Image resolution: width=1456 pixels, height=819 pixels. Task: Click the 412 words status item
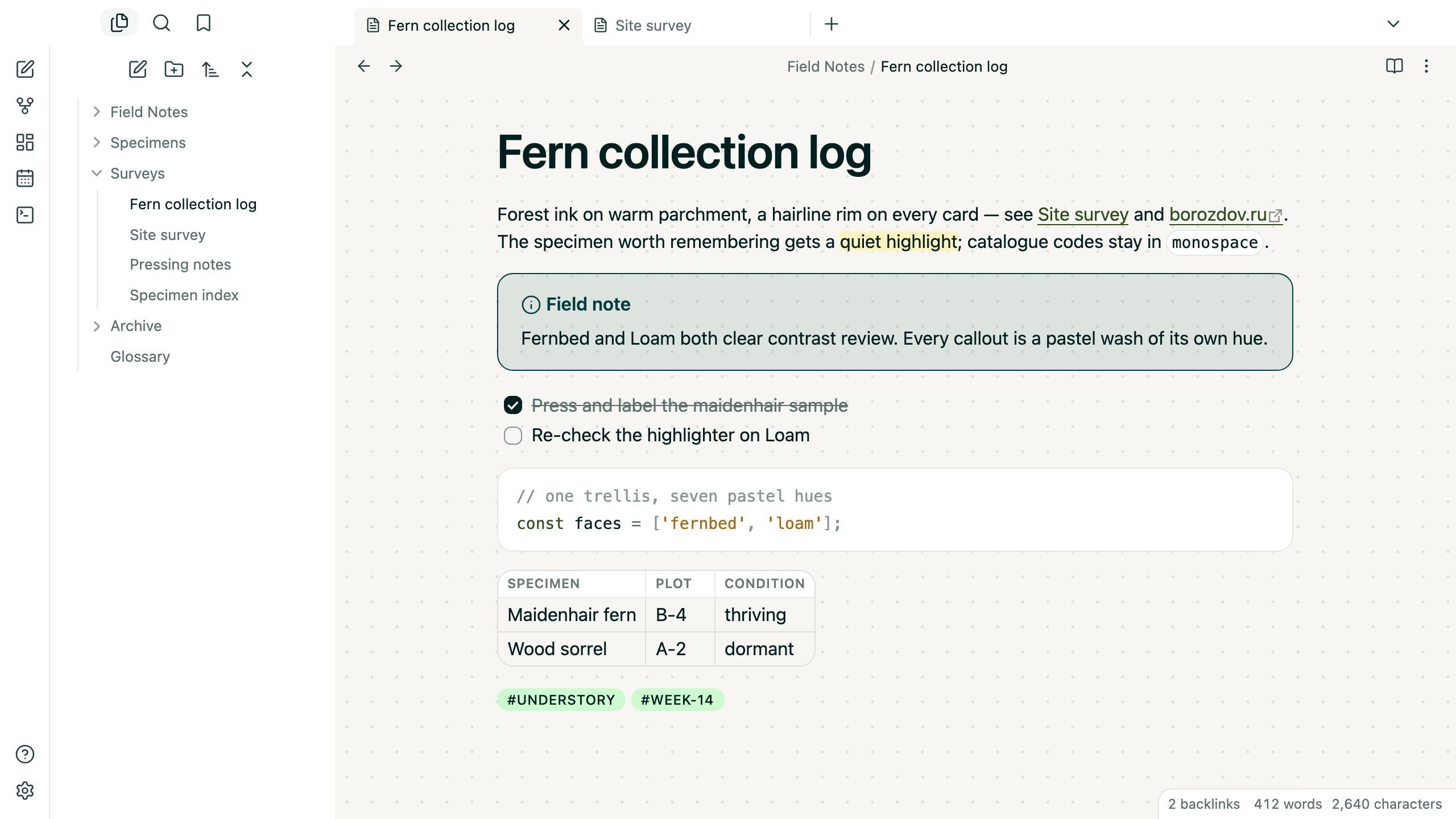pyautogui.click(x=1288, y=804)
